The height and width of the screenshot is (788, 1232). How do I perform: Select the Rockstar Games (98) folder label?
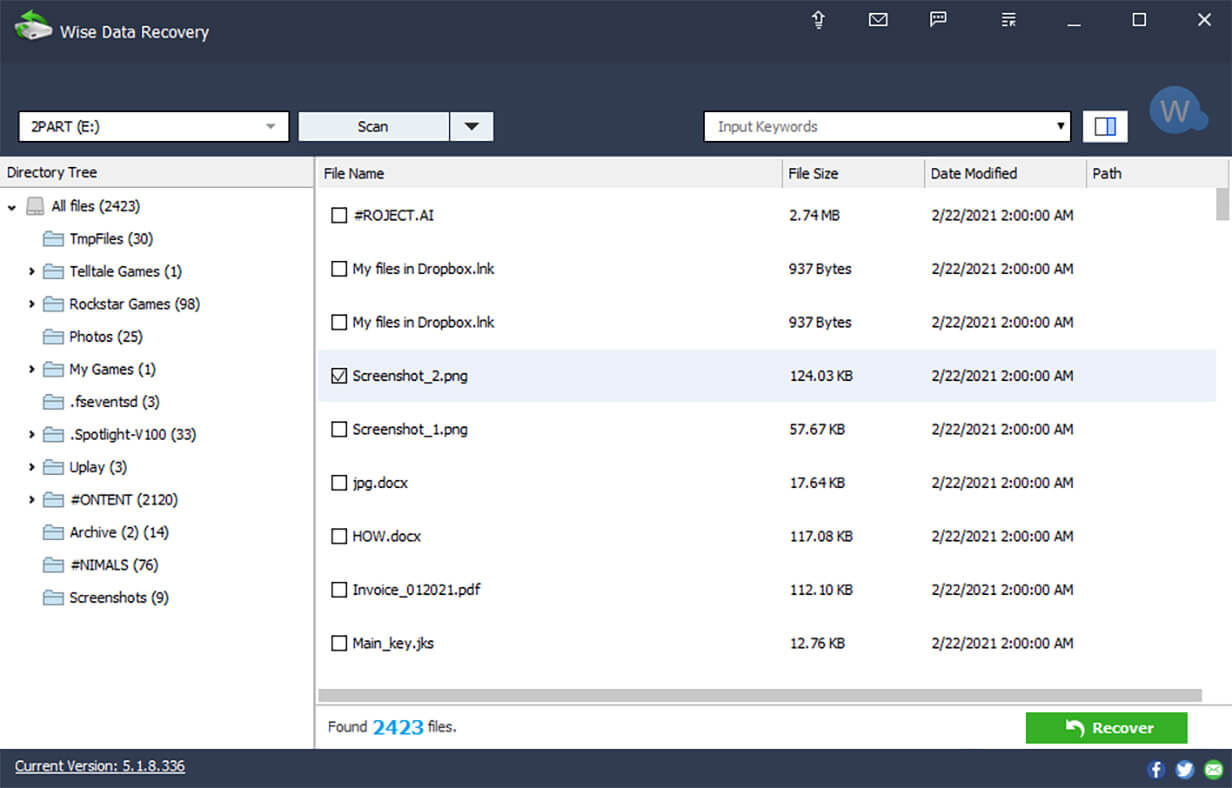(x=134, y=303)
